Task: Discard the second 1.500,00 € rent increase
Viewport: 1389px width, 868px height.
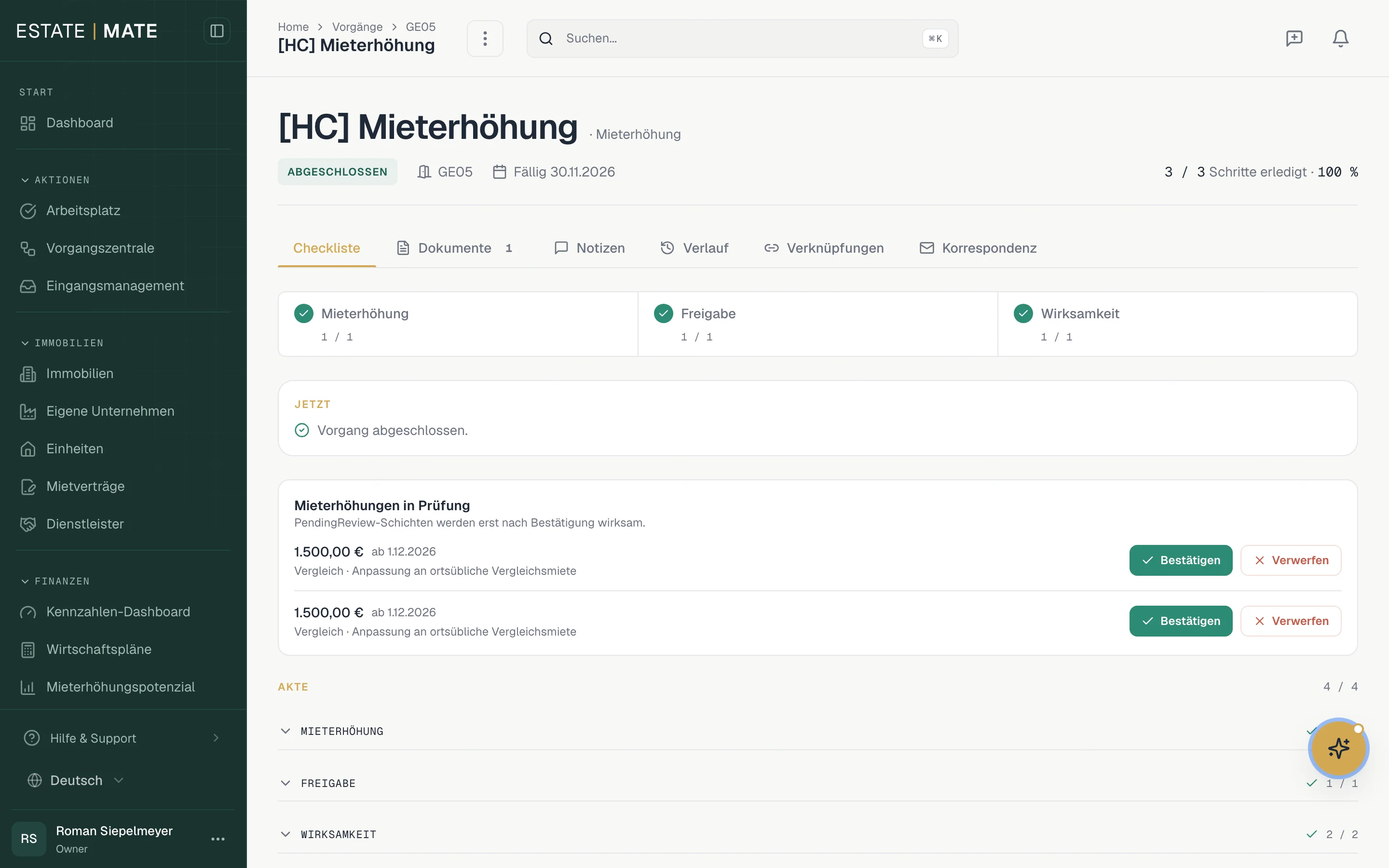Action: [x=1291, y=621]
